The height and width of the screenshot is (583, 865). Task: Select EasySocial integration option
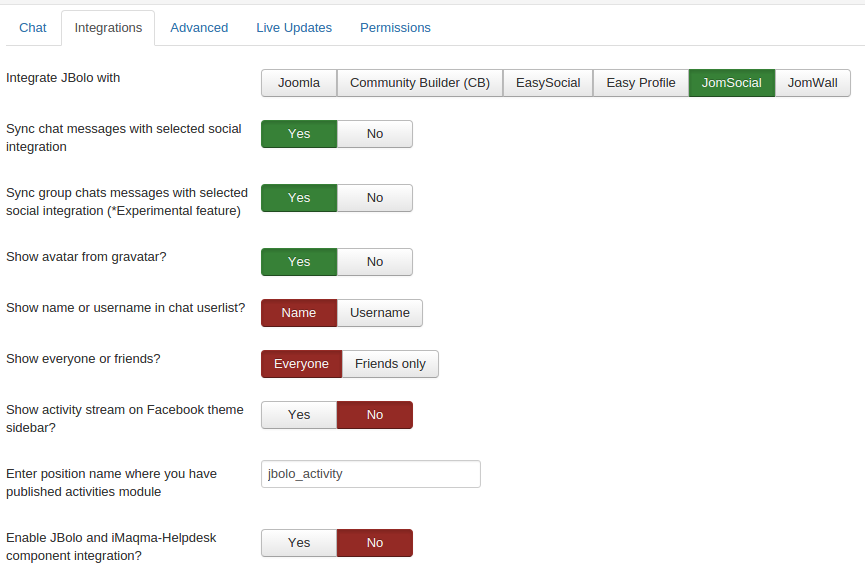pyautogui.click(x=548, y=83)
